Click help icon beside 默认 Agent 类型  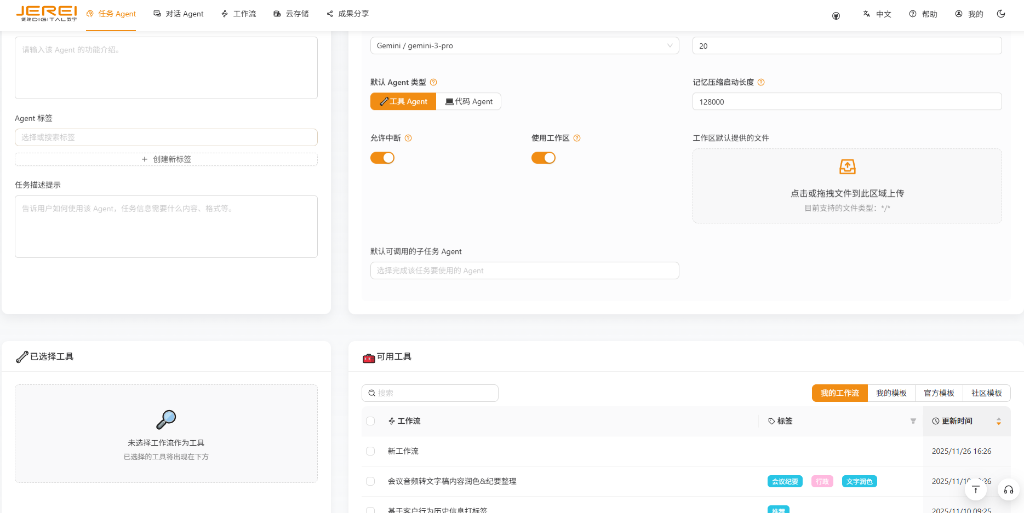(x=433, y=82)
